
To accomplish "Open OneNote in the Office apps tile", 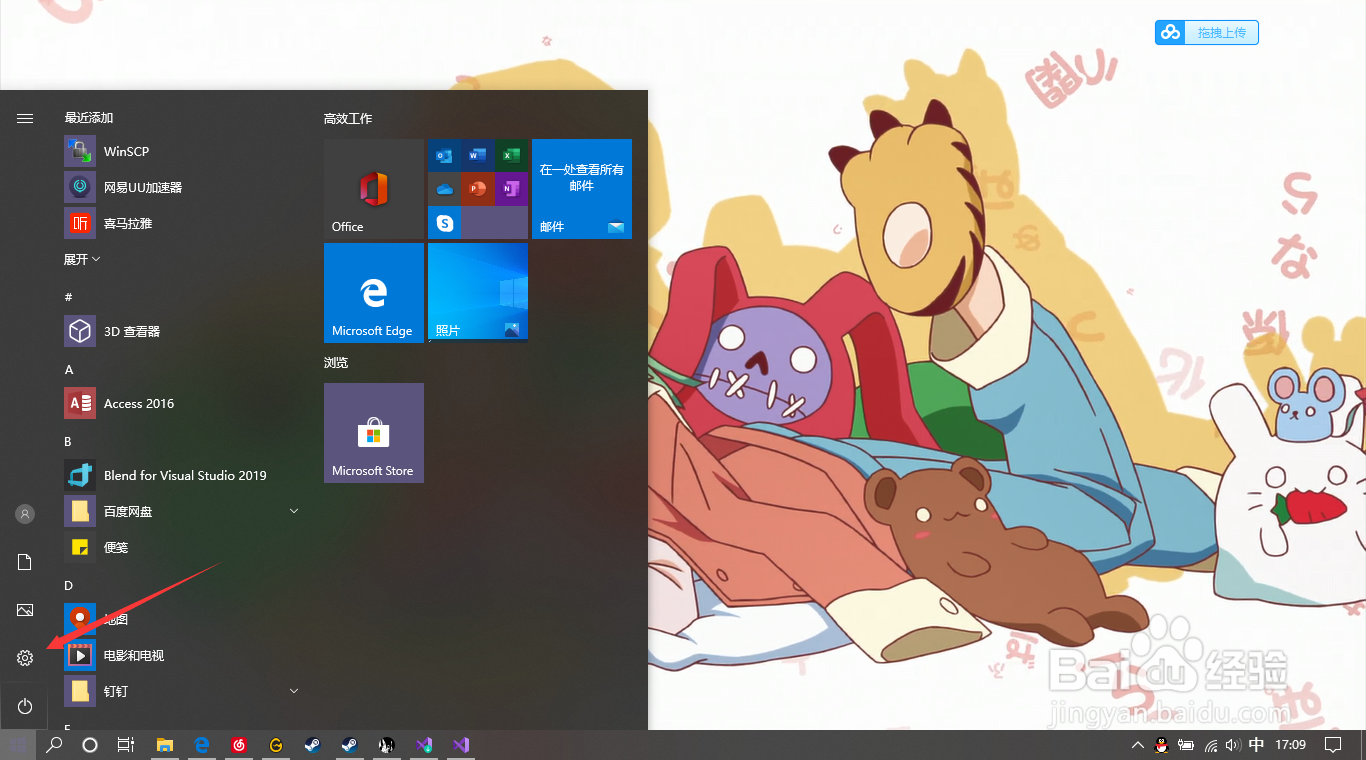I will pyautogui.click(x=511, y=188).
